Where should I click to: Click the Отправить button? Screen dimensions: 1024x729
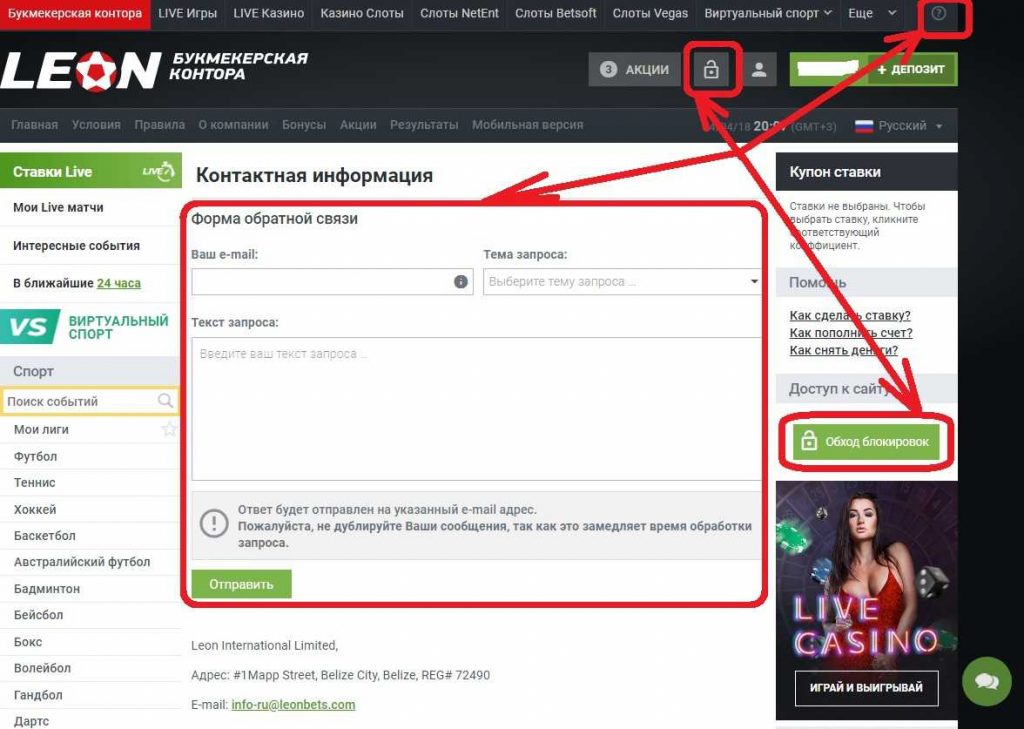241,584
